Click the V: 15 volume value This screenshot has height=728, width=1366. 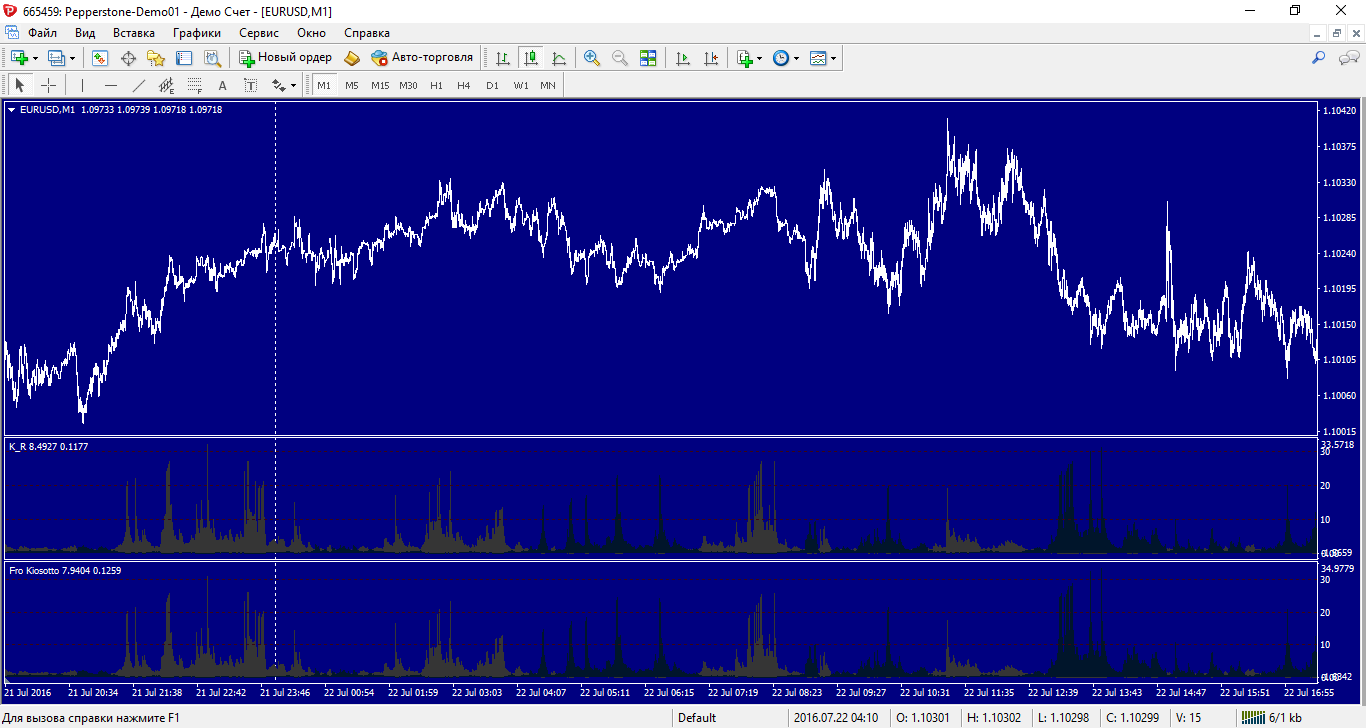point(1188,717)
